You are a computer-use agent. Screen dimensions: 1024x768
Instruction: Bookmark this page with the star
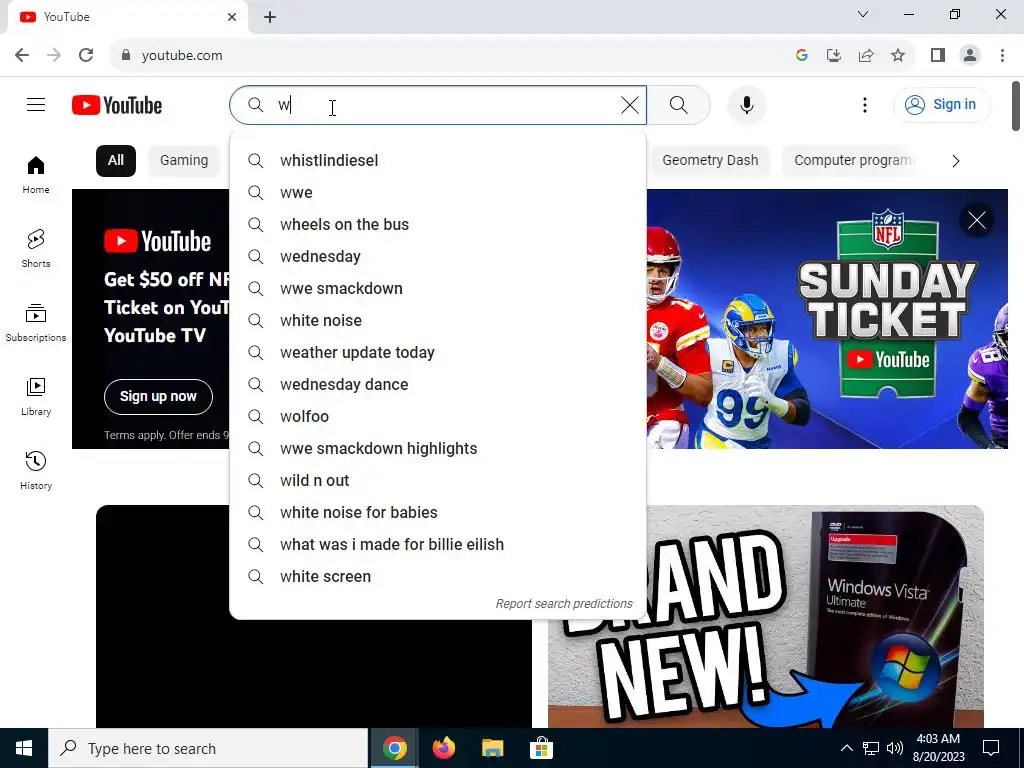[898, 56]
